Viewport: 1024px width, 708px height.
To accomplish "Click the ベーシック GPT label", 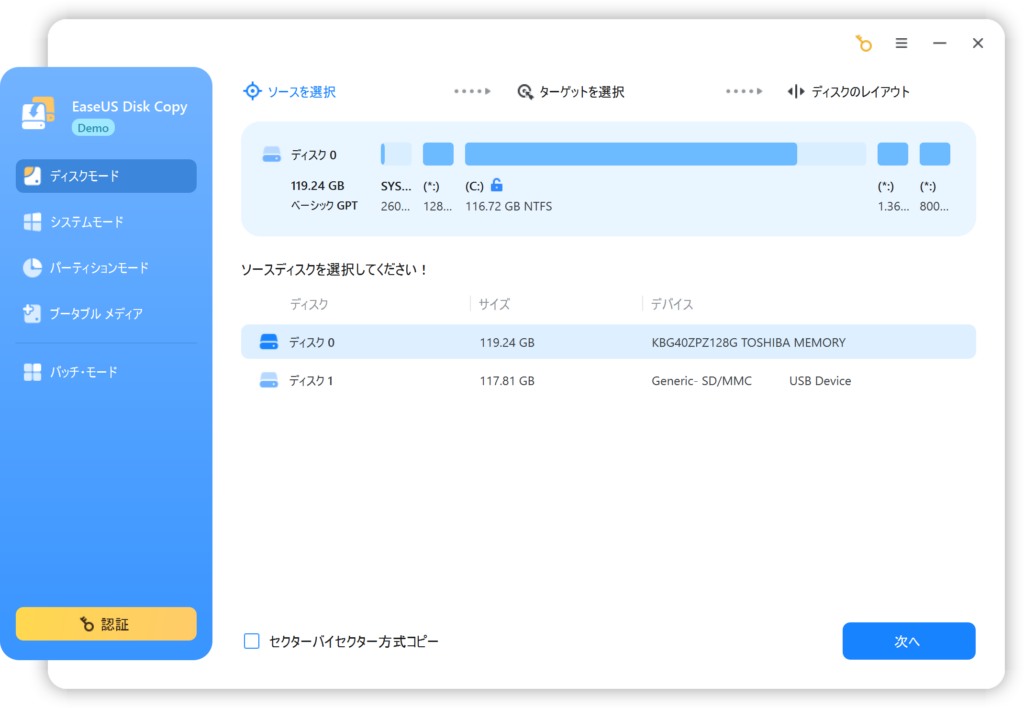I will pyautogui.click(x=324, y=206).
